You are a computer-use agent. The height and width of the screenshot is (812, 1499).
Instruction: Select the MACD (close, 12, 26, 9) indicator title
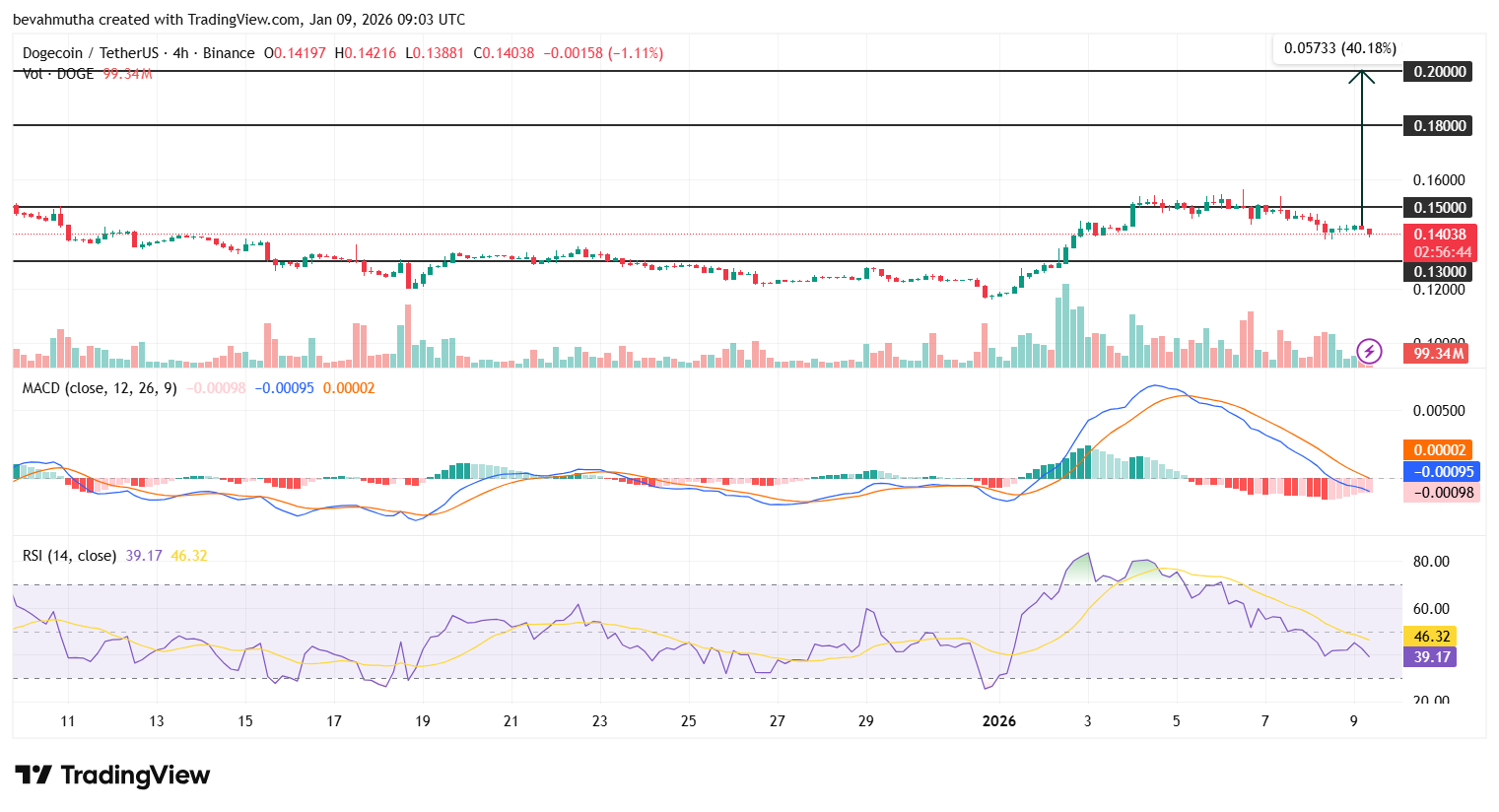(x=99, y=389)
